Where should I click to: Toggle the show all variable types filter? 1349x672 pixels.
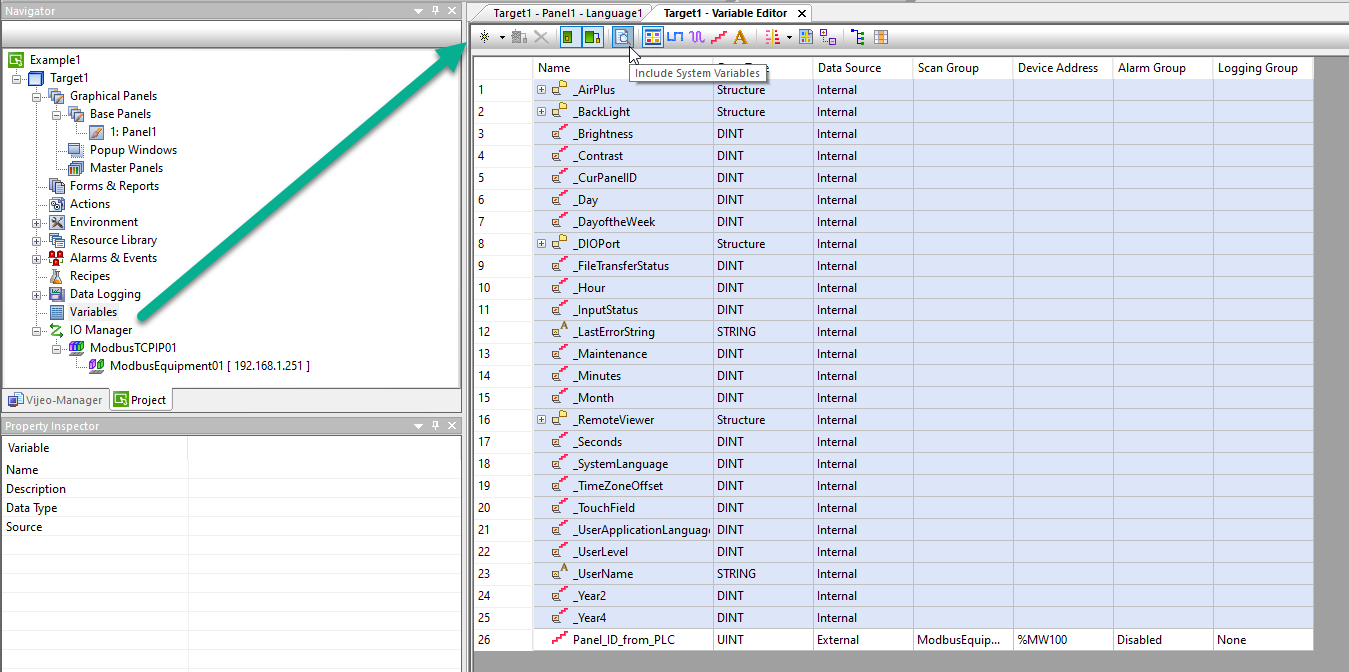pos(653,37)
